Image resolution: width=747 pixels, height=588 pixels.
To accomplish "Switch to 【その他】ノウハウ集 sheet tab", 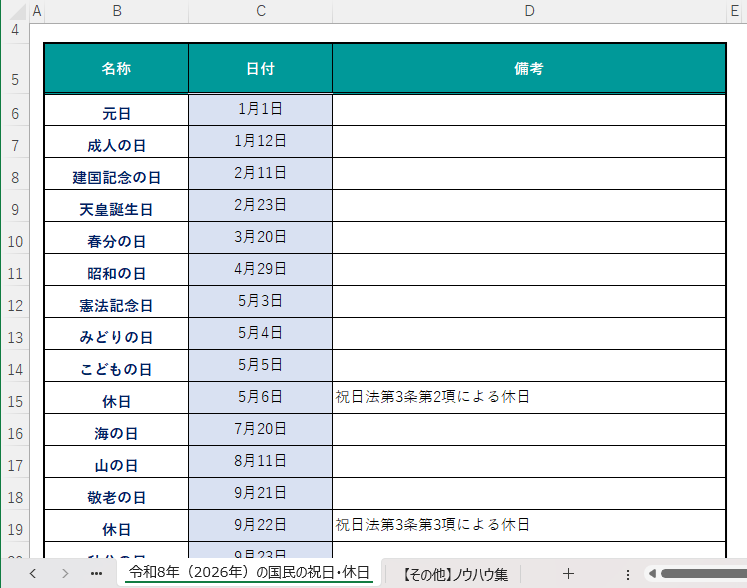I will 455,574.
